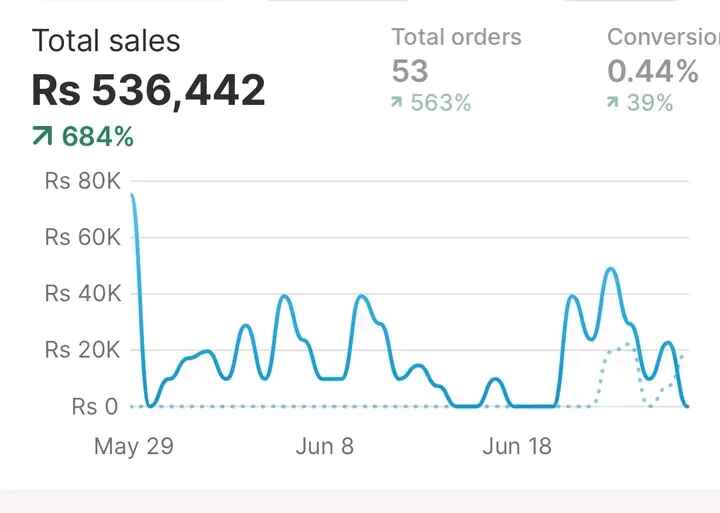720x513 pixels.
Task: Click the Rs 80K axis label
Action: click(82, 182)
